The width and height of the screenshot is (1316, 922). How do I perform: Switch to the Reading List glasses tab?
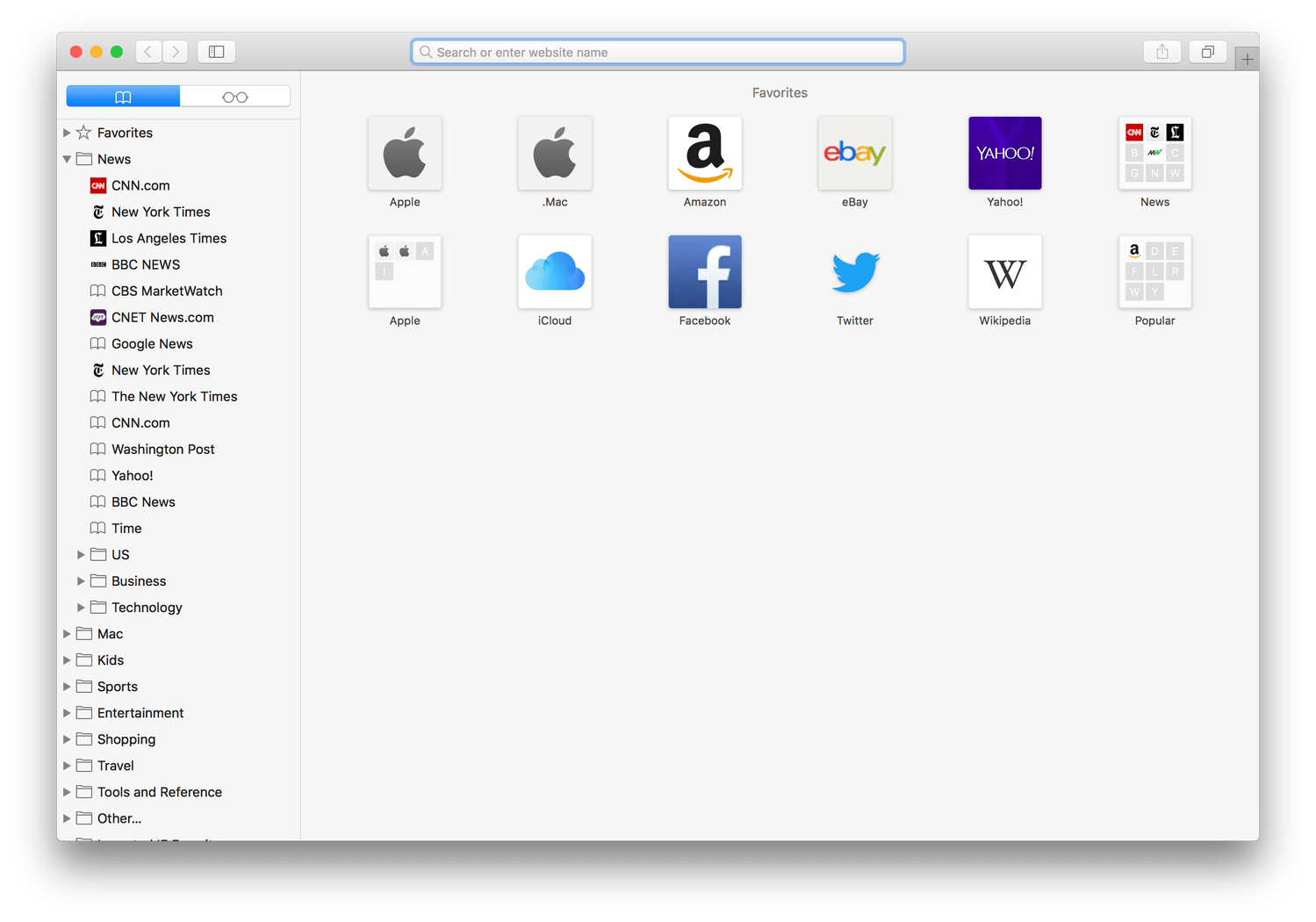coord(235,97)
